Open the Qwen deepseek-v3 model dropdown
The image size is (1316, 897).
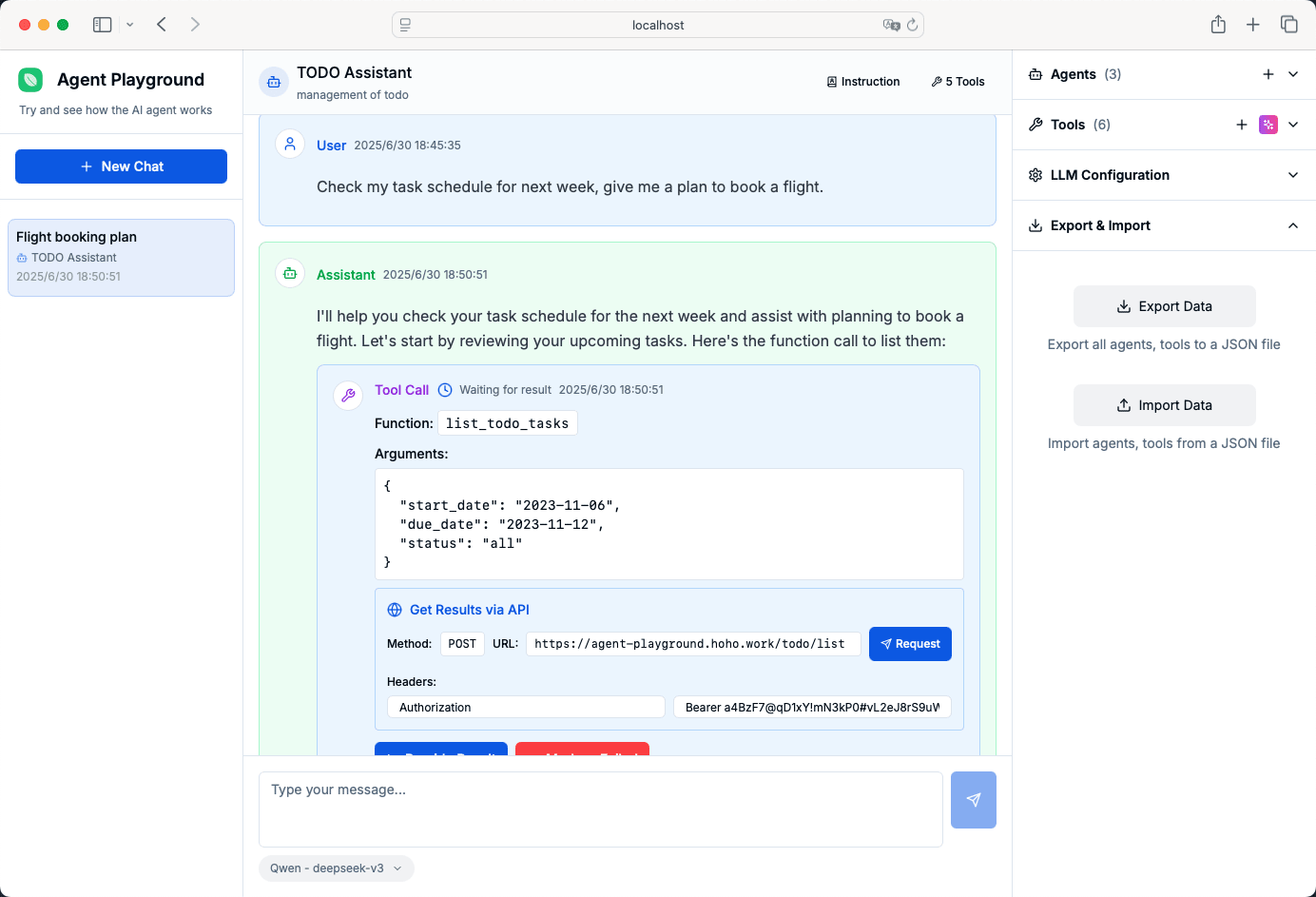click(336, 868)
